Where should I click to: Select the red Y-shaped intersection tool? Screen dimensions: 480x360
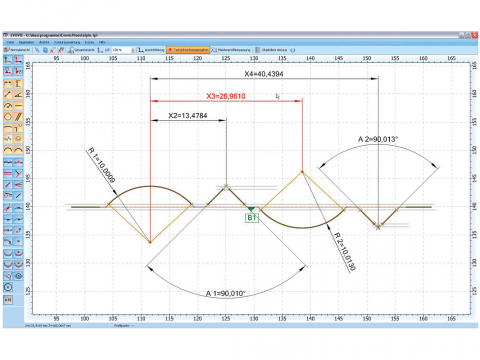[18, 173]
